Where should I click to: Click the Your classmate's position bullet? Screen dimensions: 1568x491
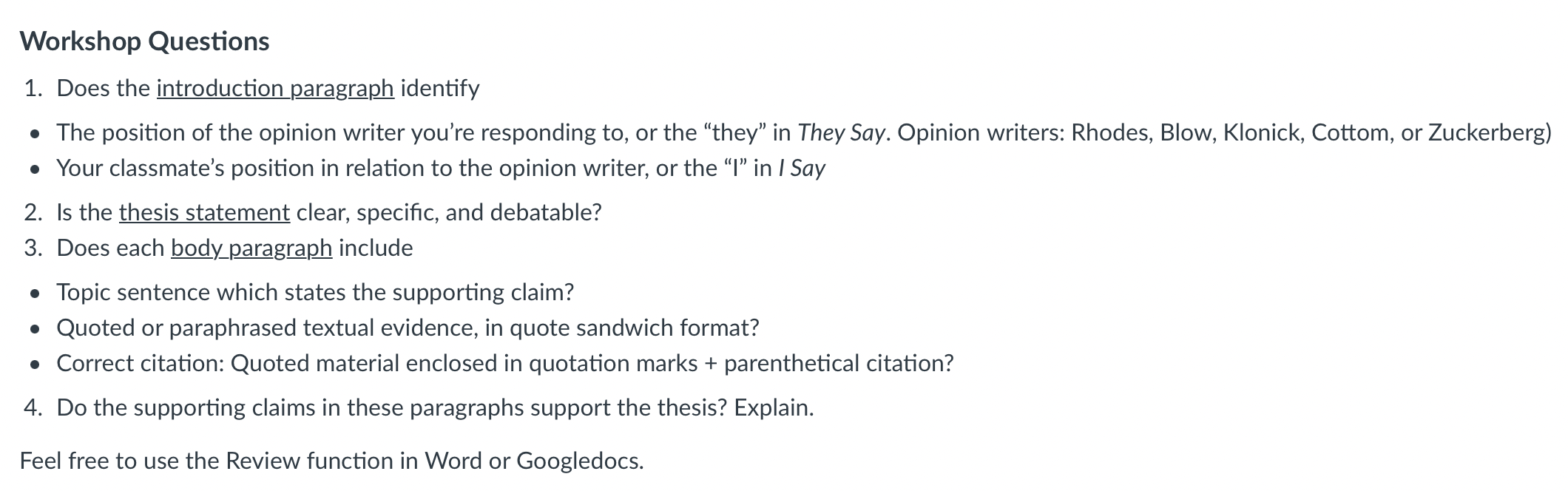tap(441, 169)
